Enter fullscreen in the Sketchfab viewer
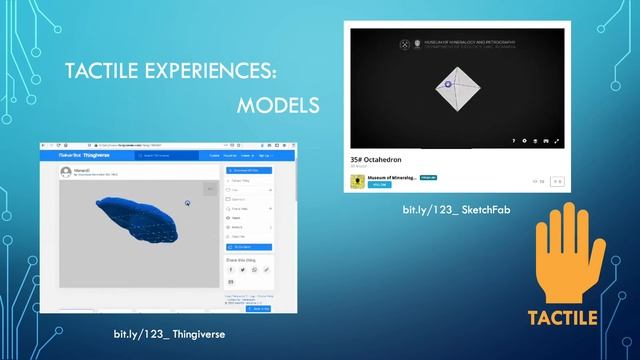Image resolution: width=640 pixels, height=360 pixels. [556, 141]
